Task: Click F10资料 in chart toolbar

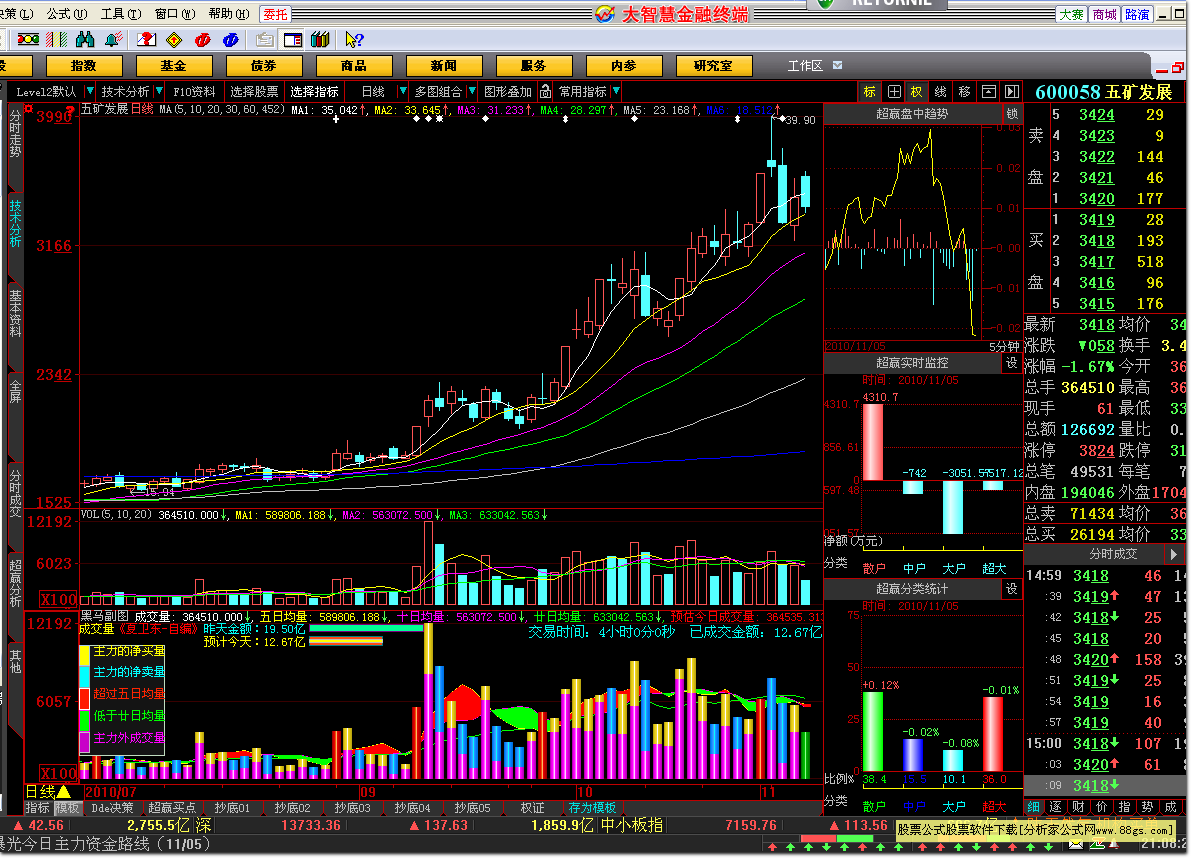Action: tap(194, 92)
